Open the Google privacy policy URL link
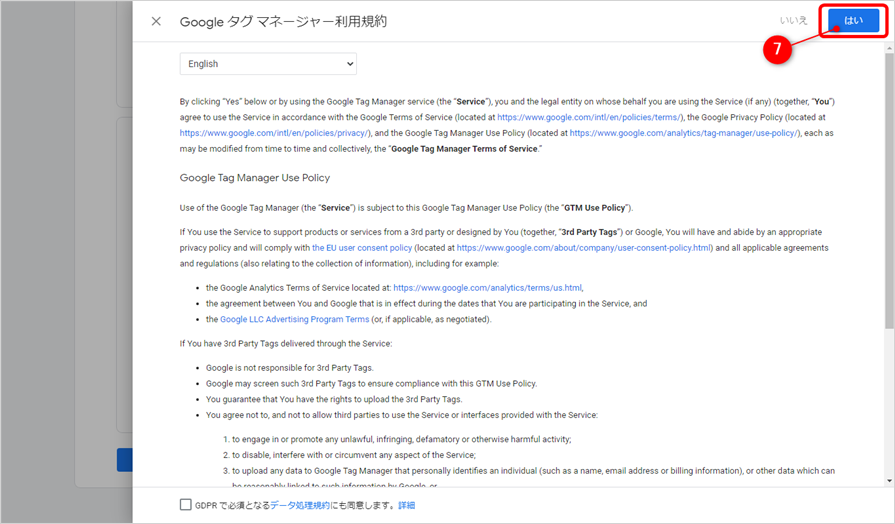The height and width of the screenshot is (524, 895). pyautogui.click(x=275, y=133)
